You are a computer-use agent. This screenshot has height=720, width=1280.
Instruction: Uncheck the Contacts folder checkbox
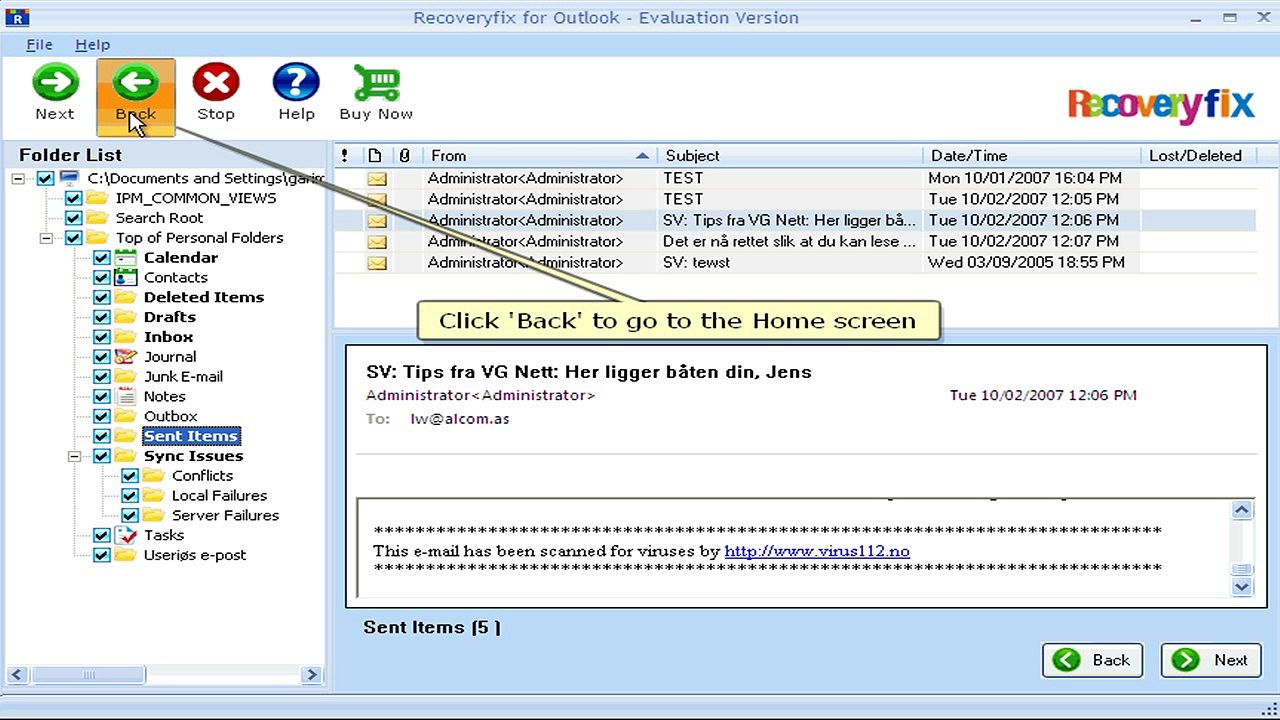[101, 278]
